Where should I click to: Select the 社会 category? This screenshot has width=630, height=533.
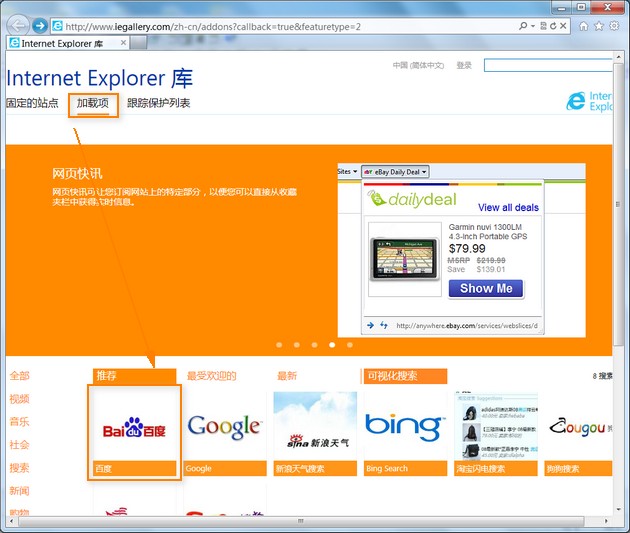pos(20,445)
